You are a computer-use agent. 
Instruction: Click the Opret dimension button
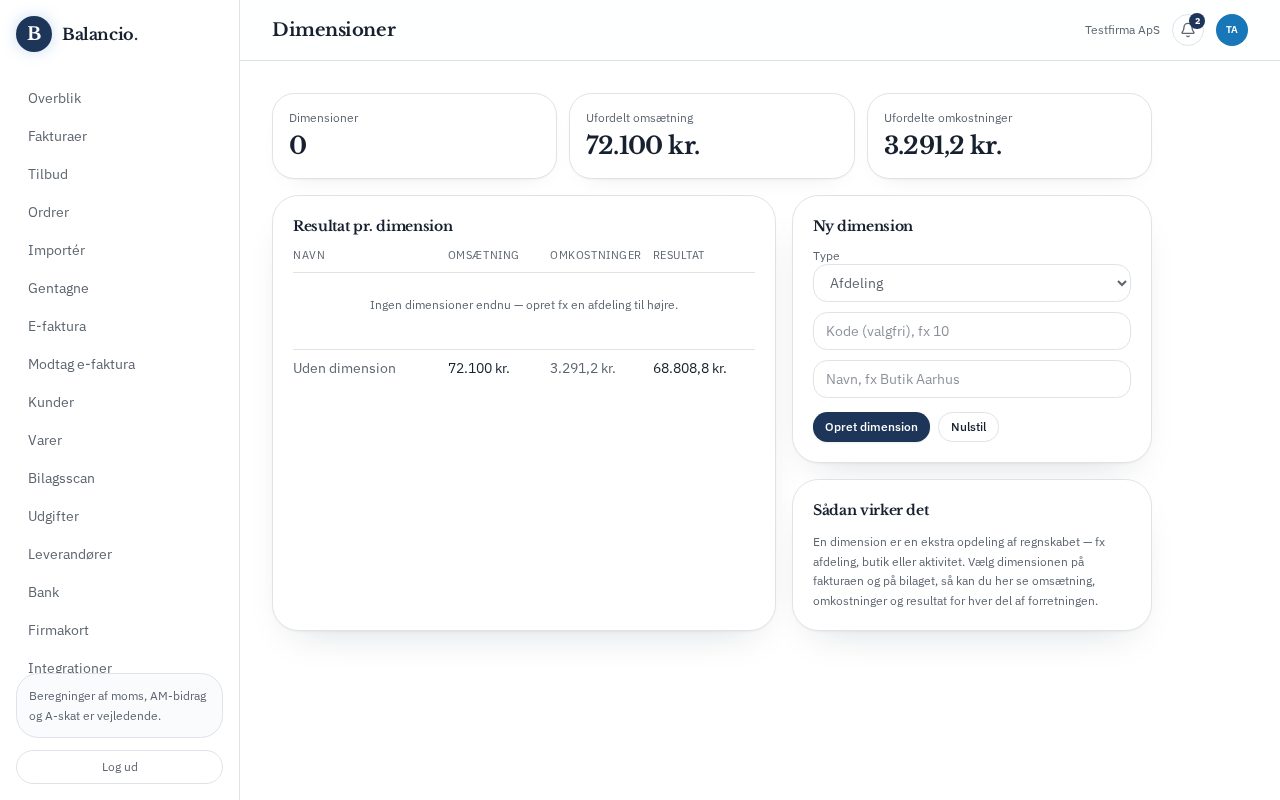pyautogui.click(x=871, y=427)
